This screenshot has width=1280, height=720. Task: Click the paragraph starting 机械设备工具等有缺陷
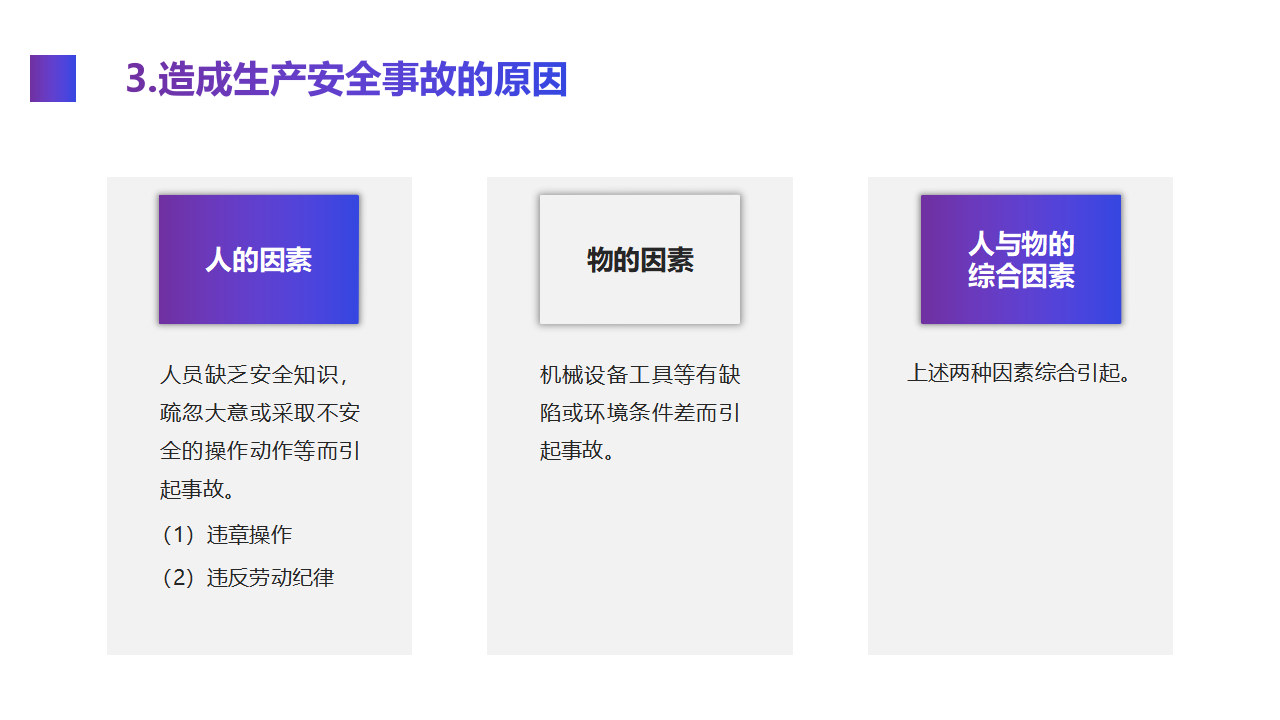640,413
